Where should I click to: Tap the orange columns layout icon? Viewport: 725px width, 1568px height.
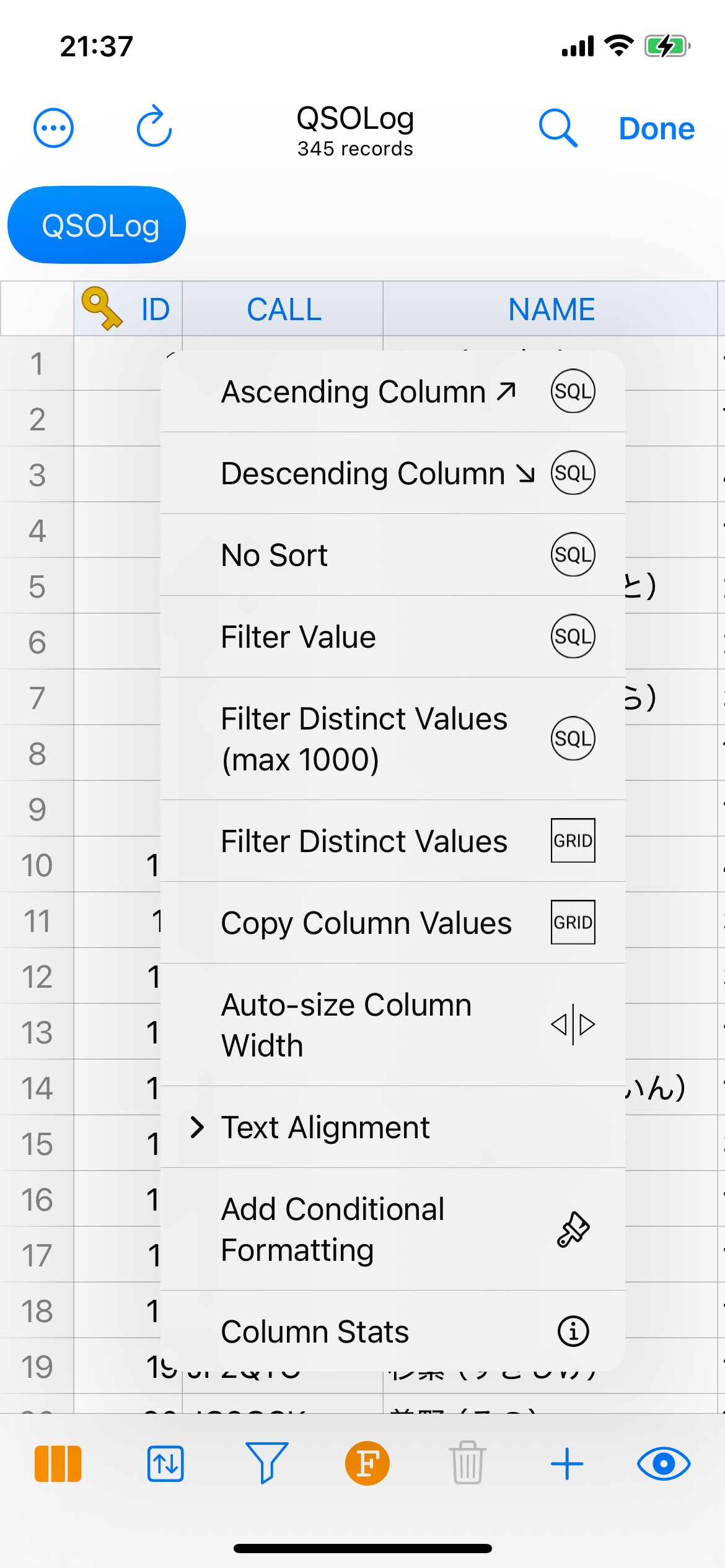pos(58,1464)
